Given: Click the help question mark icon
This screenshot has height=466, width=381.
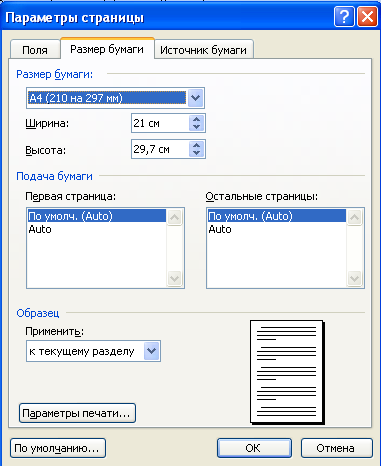Looking at the screenshot, I should tap(344, 17).
